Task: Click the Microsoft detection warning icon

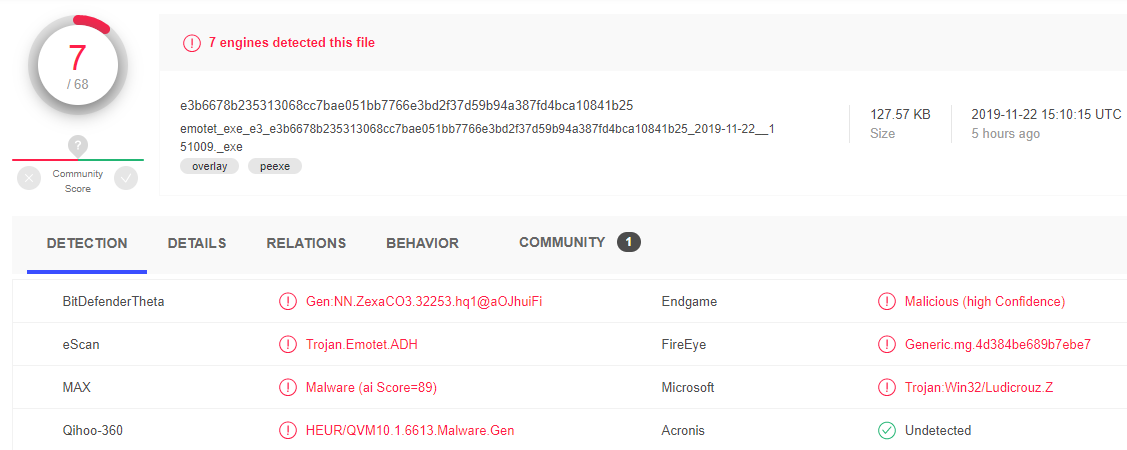Action: click(x=886, y=388)
